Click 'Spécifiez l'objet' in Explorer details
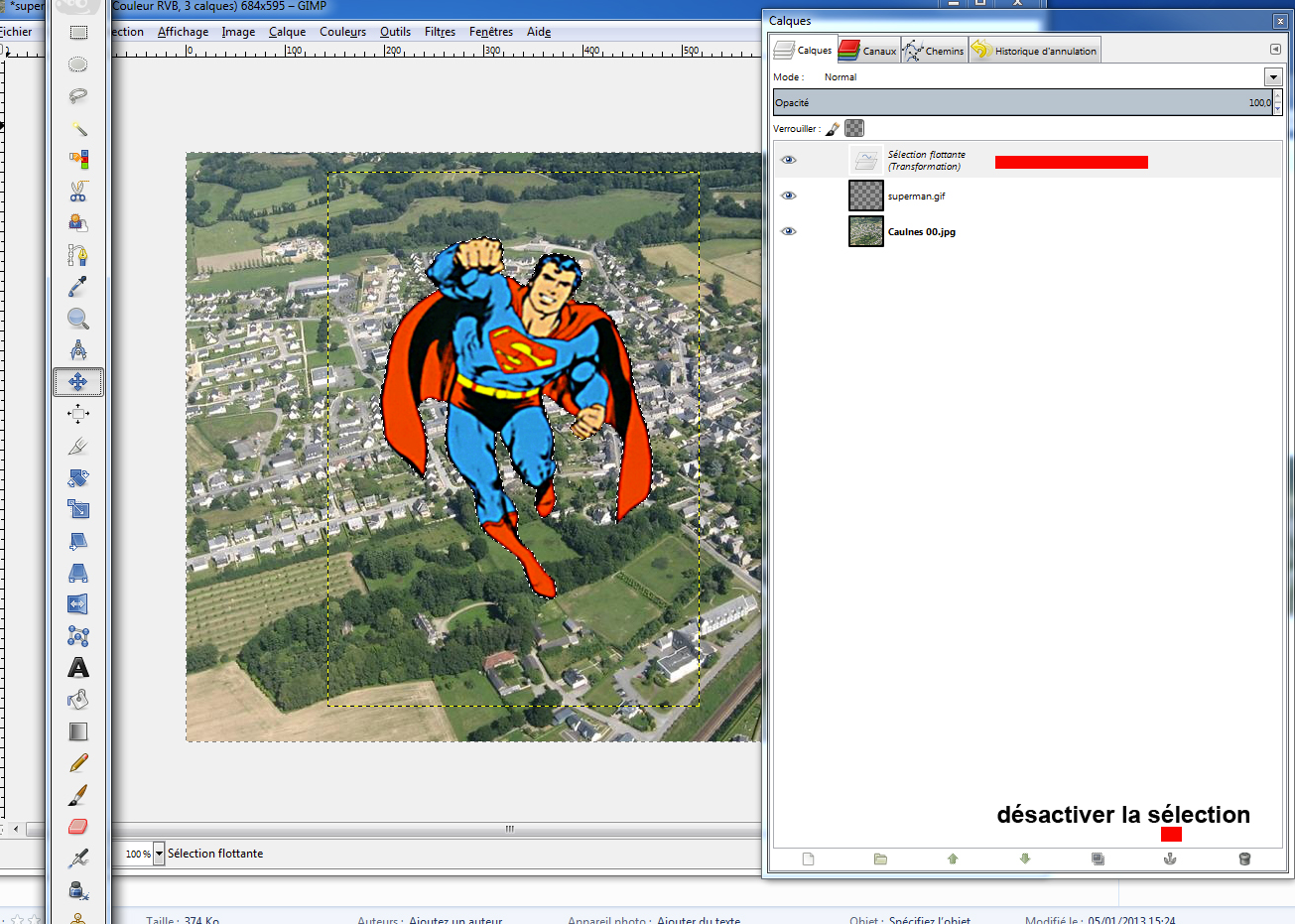This screenshot has width=1295, height=924. 930,919
